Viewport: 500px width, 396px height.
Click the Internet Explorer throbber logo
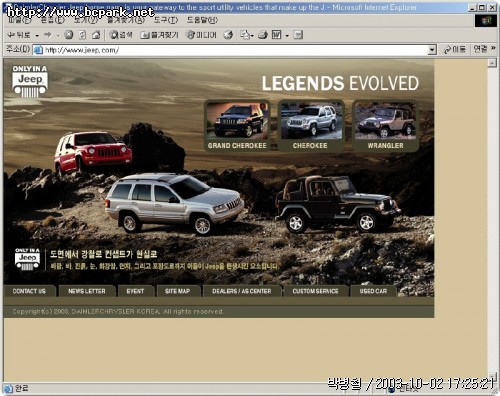(x=486, y=21)
